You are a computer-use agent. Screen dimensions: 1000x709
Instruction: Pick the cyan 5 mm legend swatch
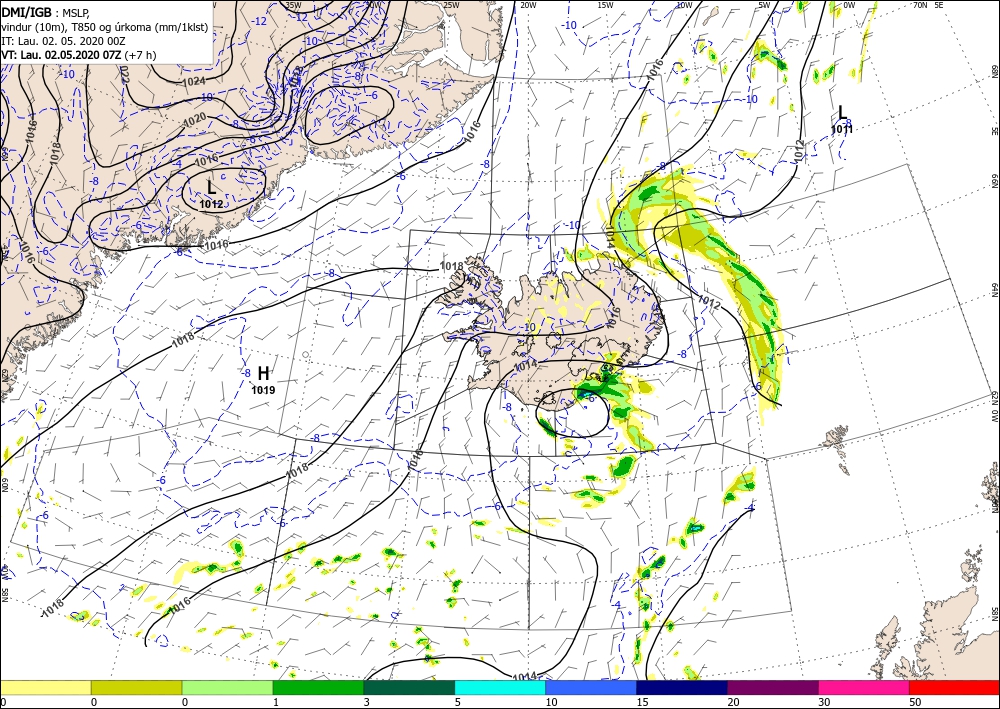pos(500,687)
